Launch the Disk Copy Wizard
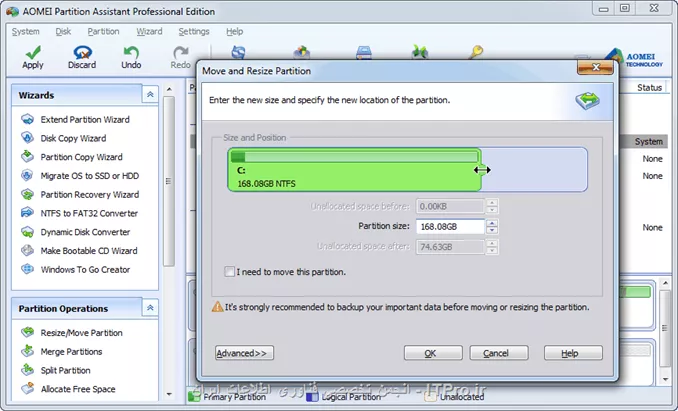This screenshot has height=411, width=678. (73, 138)
